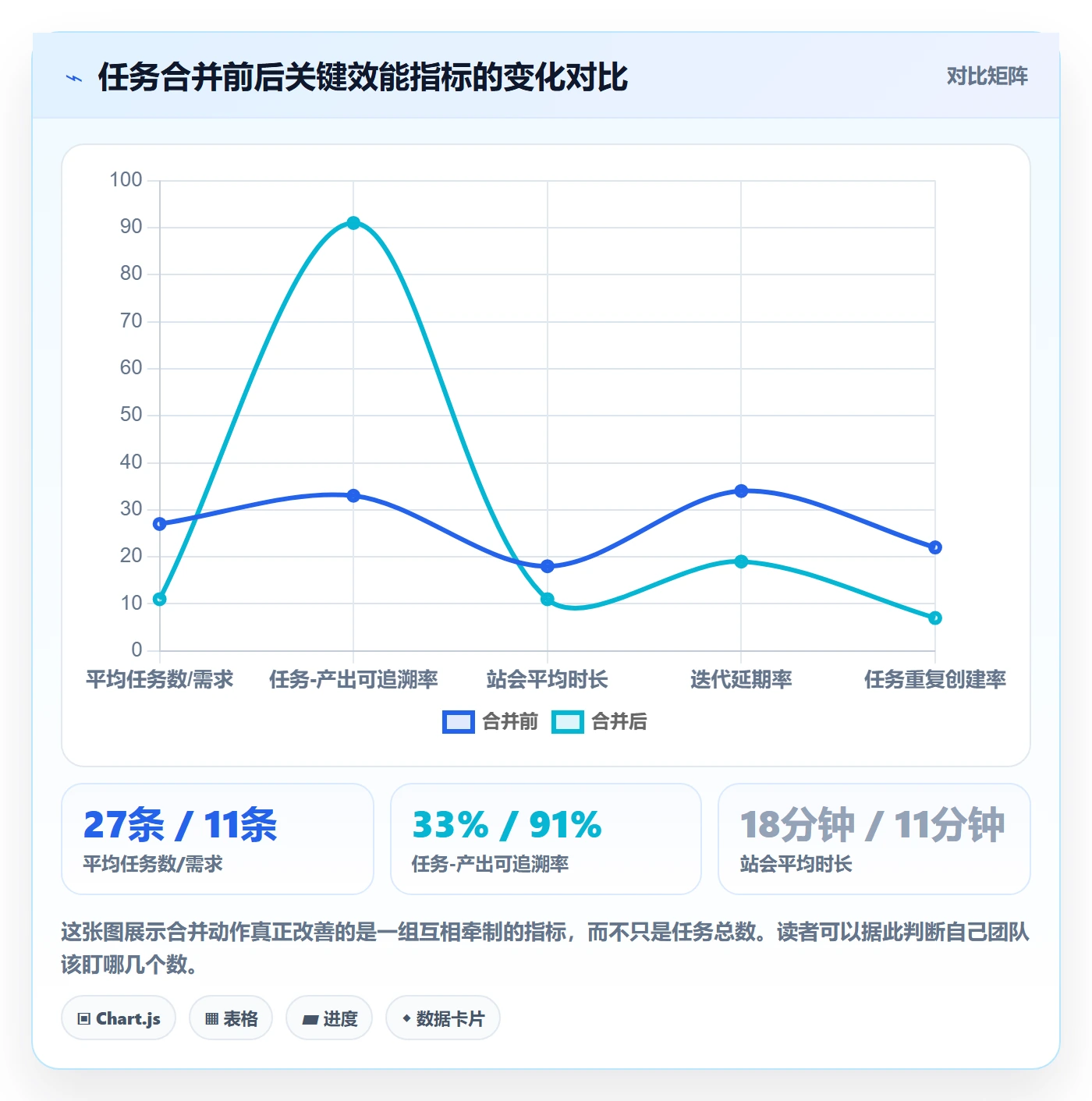This screenshot has width=1092, height=1101.
Task: Toggle 合并后 legend label text
Action: click(x=619, y=722)
